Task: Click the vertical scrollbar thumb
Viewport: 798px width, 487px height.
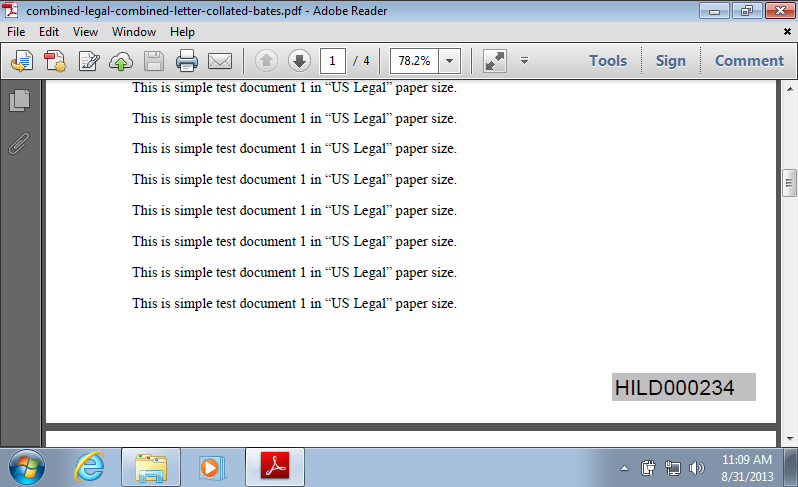Action: [789, 183]
